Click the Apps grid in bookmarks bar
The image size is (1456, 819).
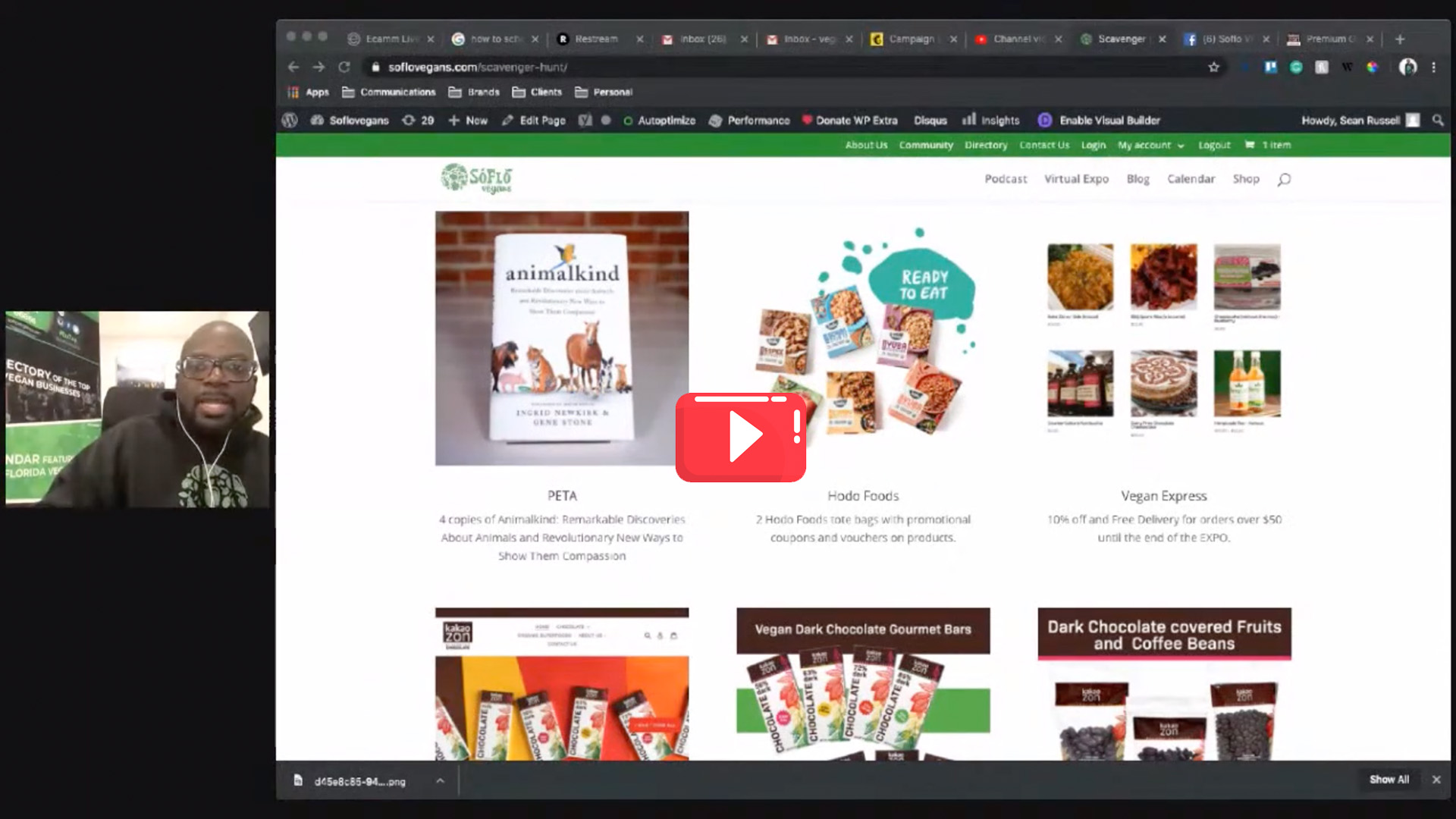coord(308,92)
